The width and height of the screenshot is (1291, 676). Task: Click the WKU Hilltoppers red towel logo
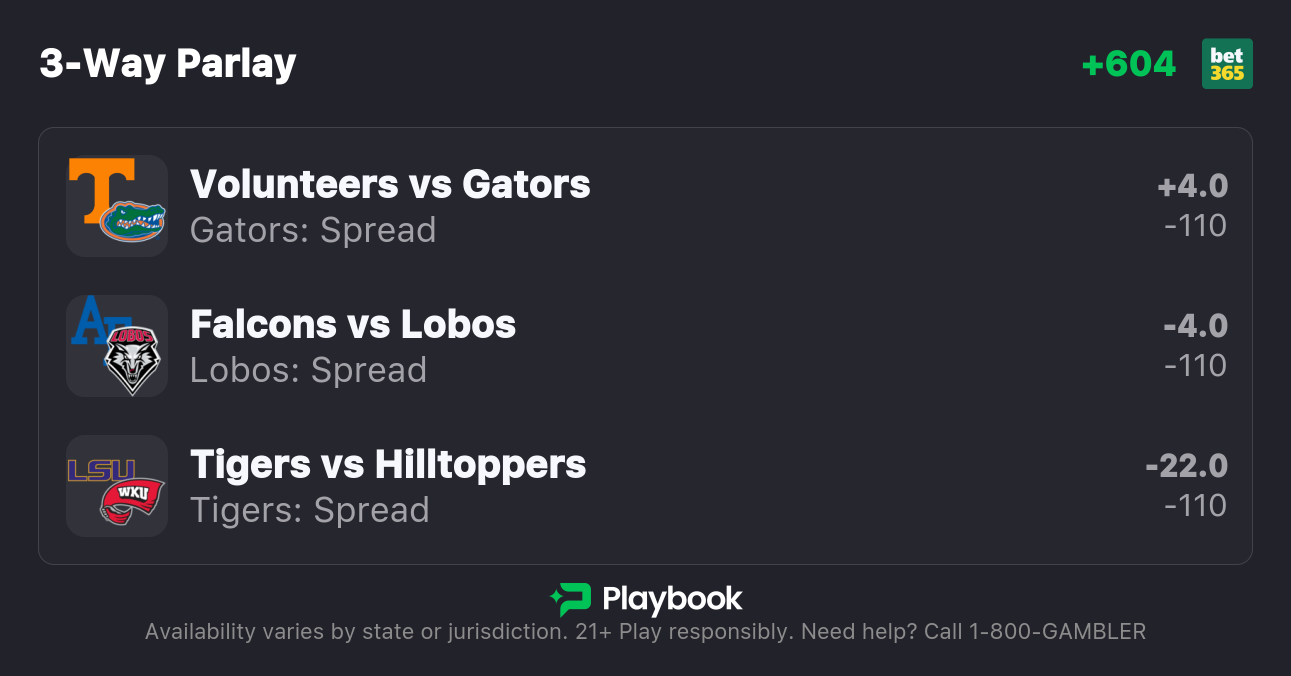click(131, 500)
